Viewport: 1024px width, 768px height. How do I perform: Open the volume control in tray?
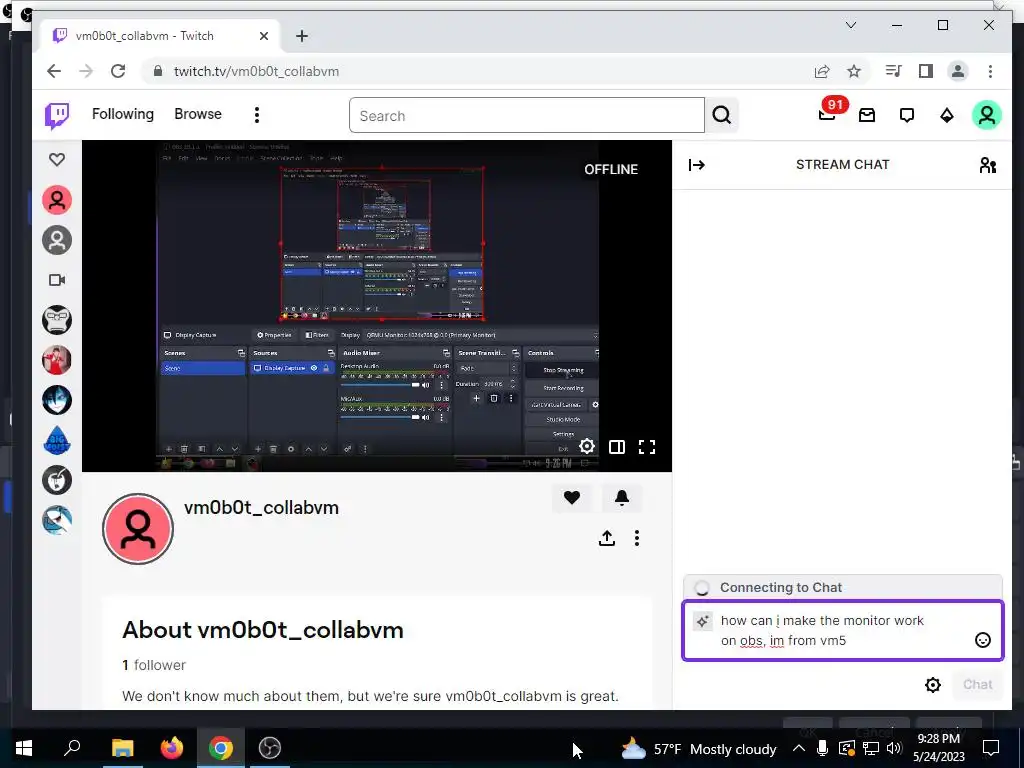coord(894,748)
